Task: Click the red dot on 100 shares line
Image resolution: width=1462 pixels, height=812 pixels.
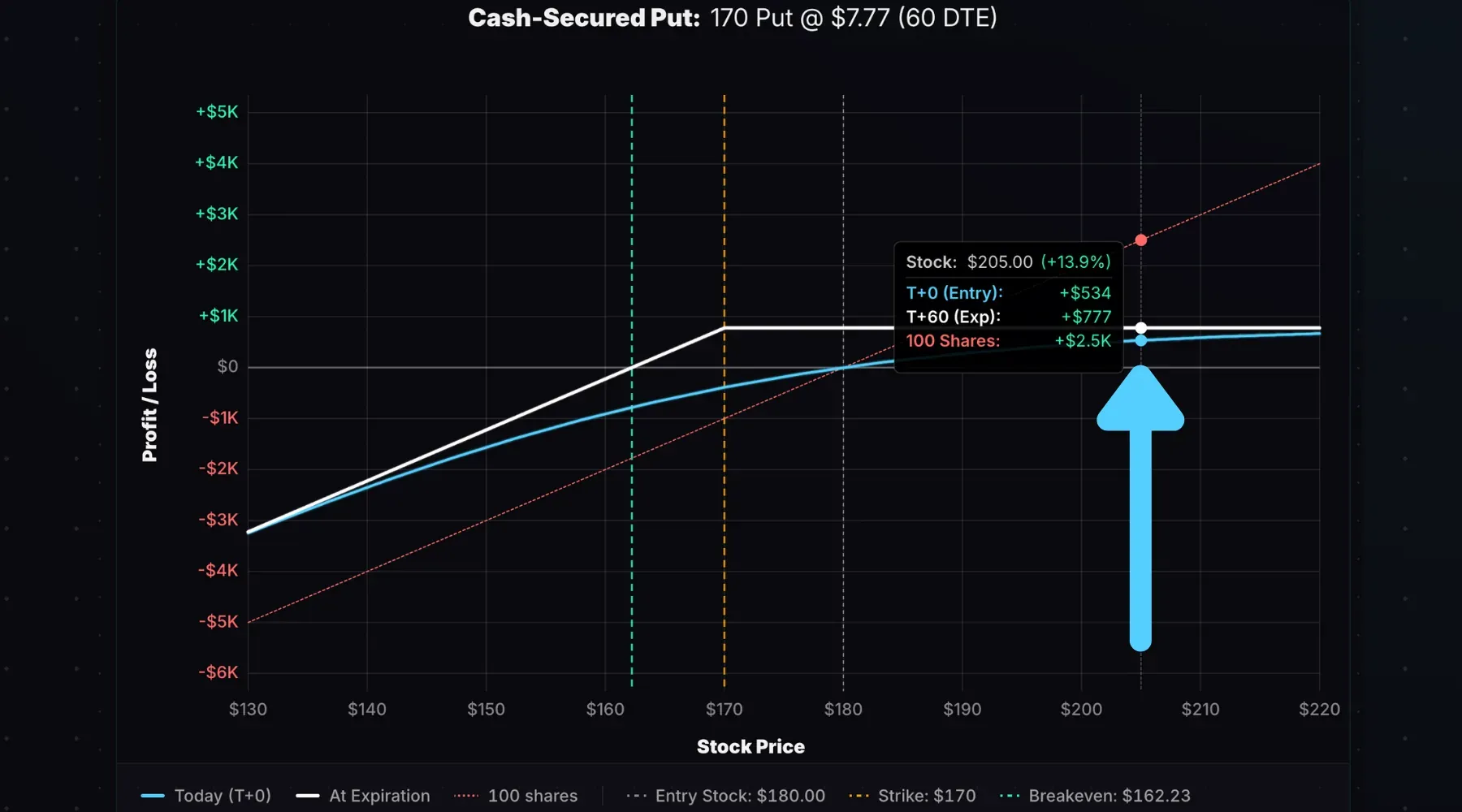Action: coord(1141,240)
